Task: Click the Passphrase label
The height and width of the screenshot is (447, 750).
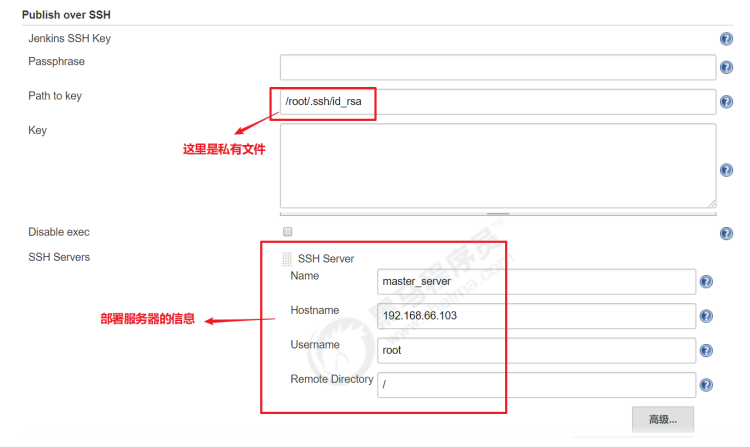Action: pos(56,62)
